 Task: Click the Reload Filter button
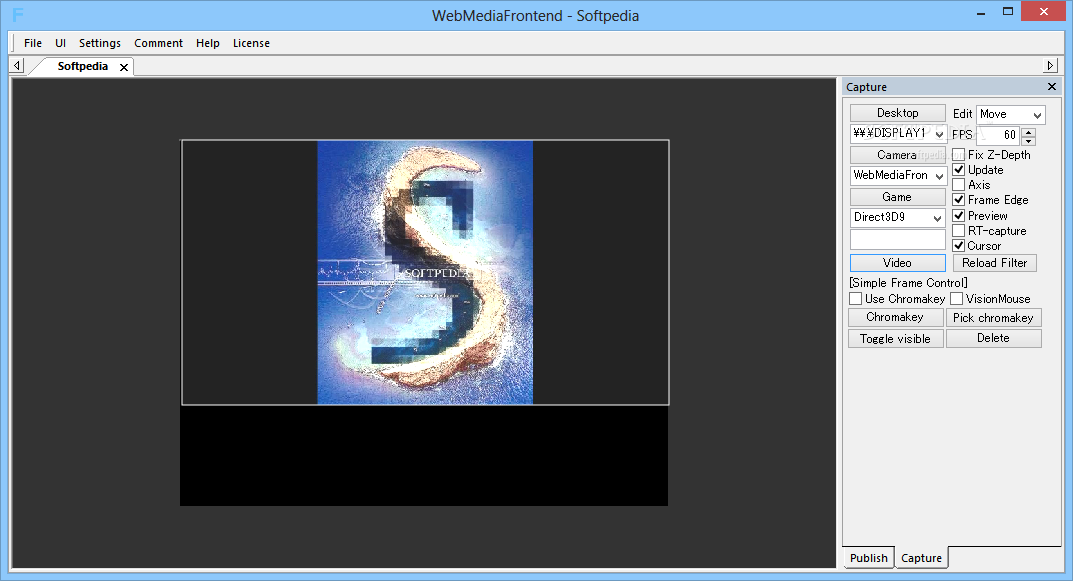[x=994, y=263]
